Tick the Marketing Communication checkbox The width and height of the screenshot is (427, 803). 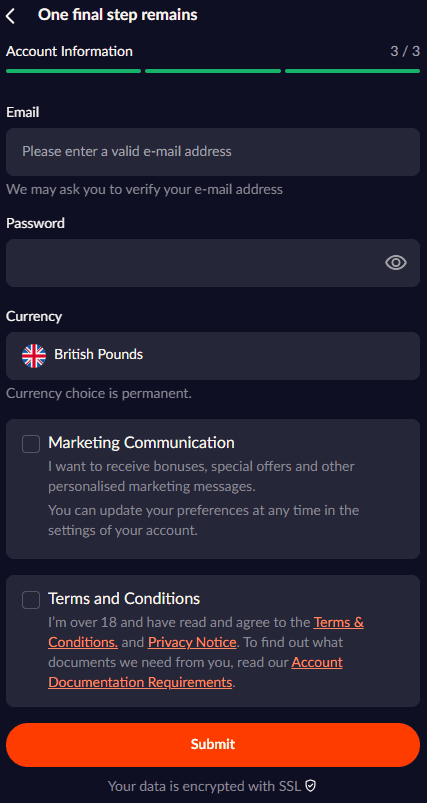31,444
